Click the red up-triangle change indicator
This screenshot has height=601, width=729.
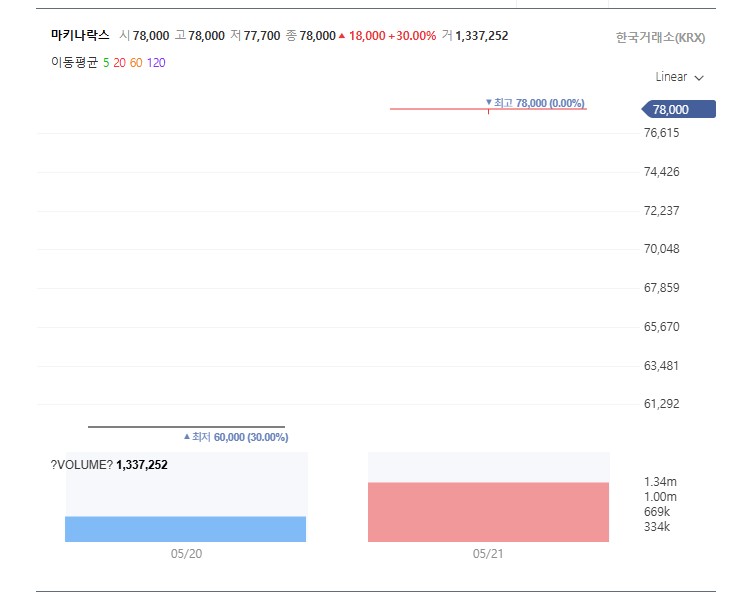[342, 36]
